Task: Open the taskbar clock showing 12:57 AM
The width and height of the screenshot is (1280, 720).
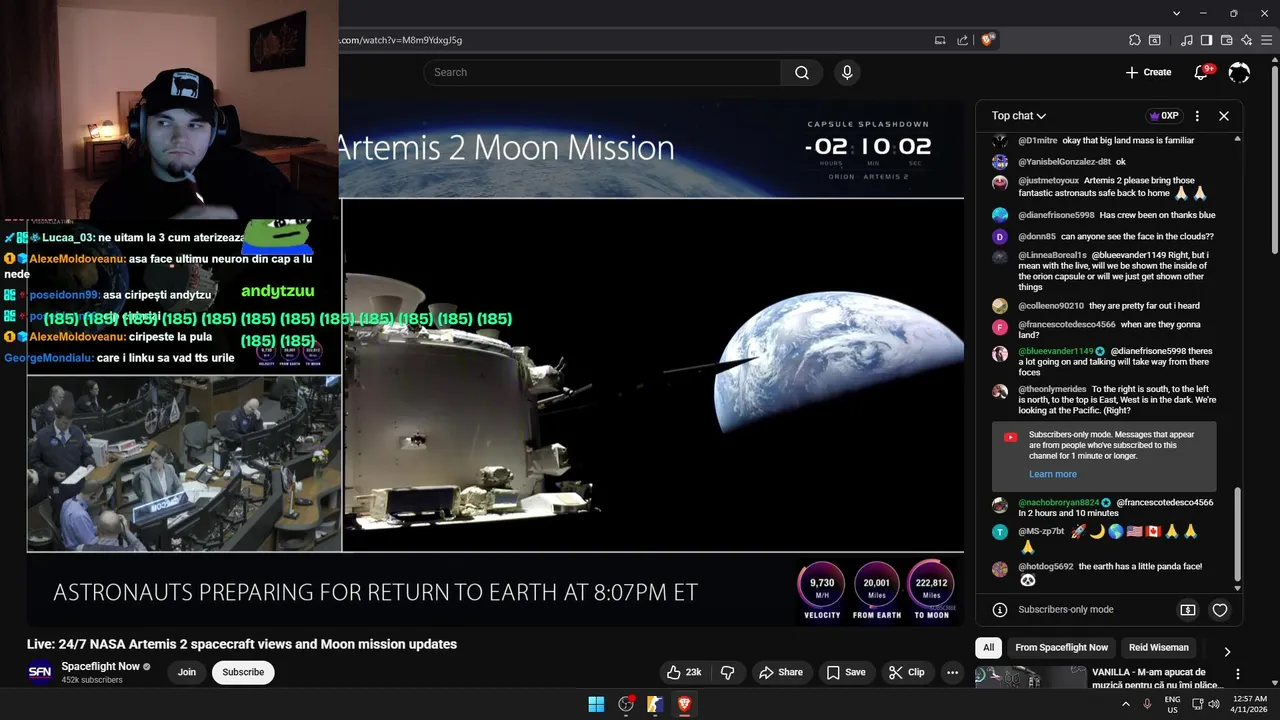Action: pyautogui.click(x=1248, y=704)
